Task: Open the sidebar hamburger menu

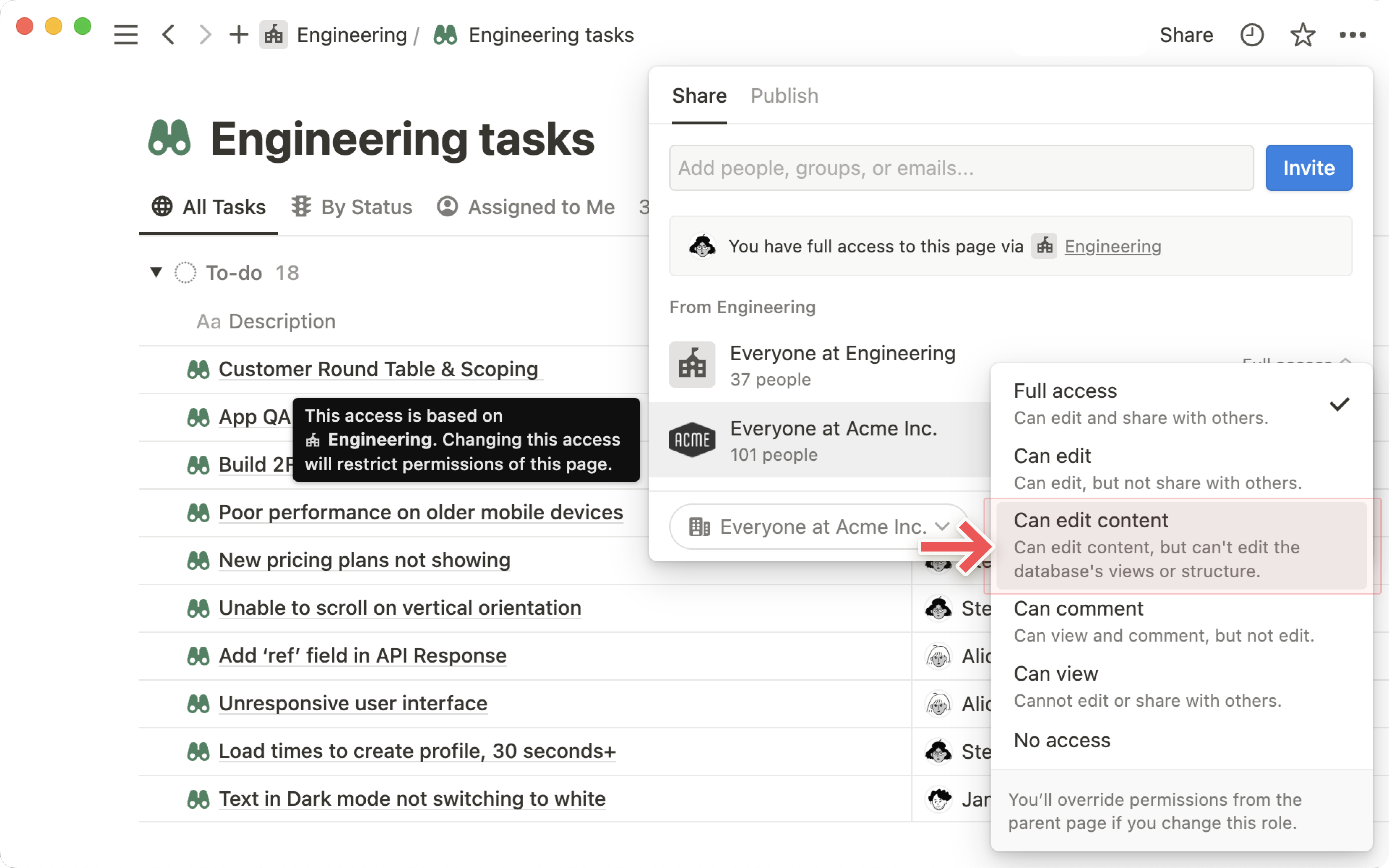Action: pos(126,35)
